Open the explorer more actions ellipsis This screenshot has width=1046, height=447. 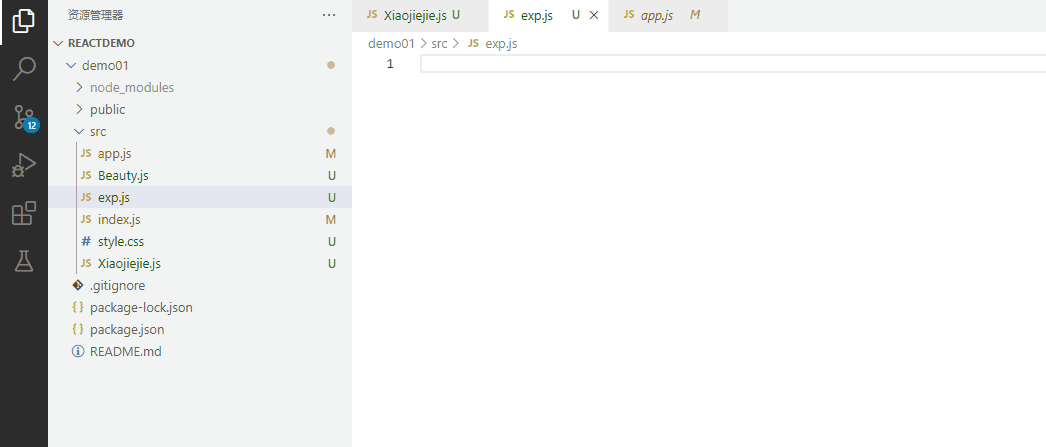(x=329, y=15)
